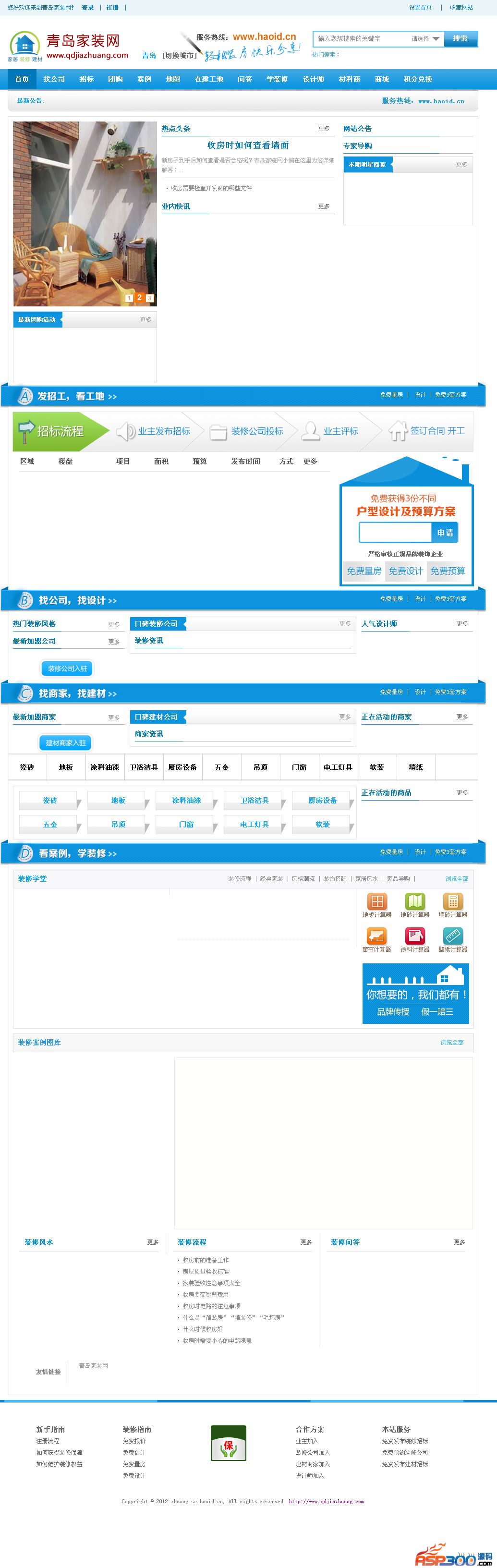Open article 收房前的准备工作
Screen dimensions: 497x1568
pos(206,1260)
